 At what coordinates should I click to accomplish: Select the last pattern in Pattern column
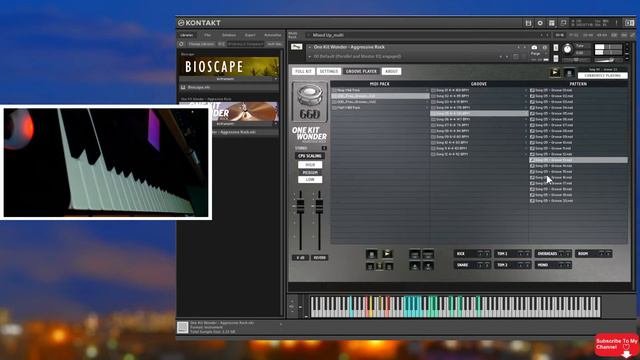click(578, 201)
